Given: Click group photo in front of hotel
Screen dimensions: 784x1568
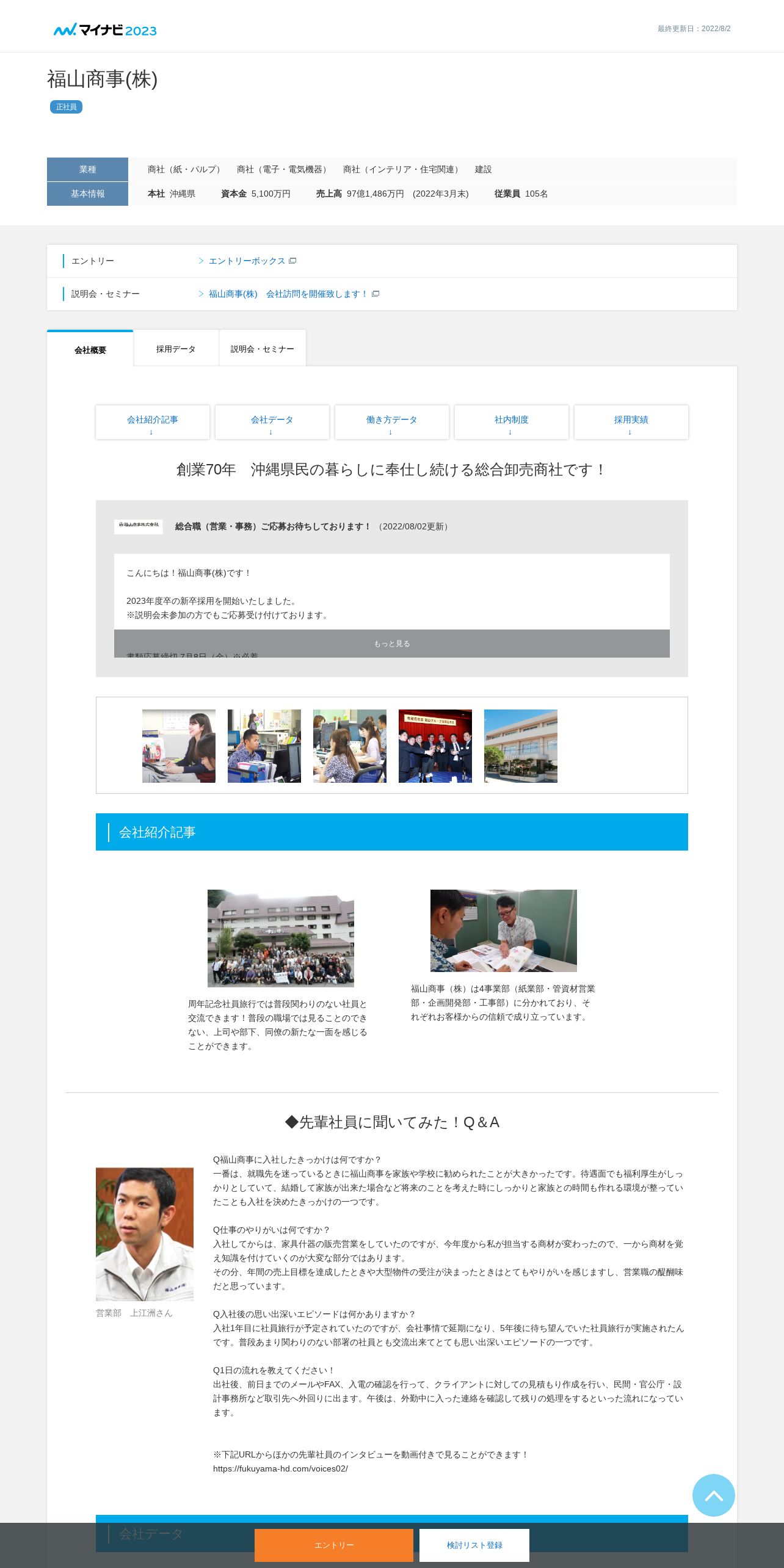Looking at the screenshot, I should 281,938.
